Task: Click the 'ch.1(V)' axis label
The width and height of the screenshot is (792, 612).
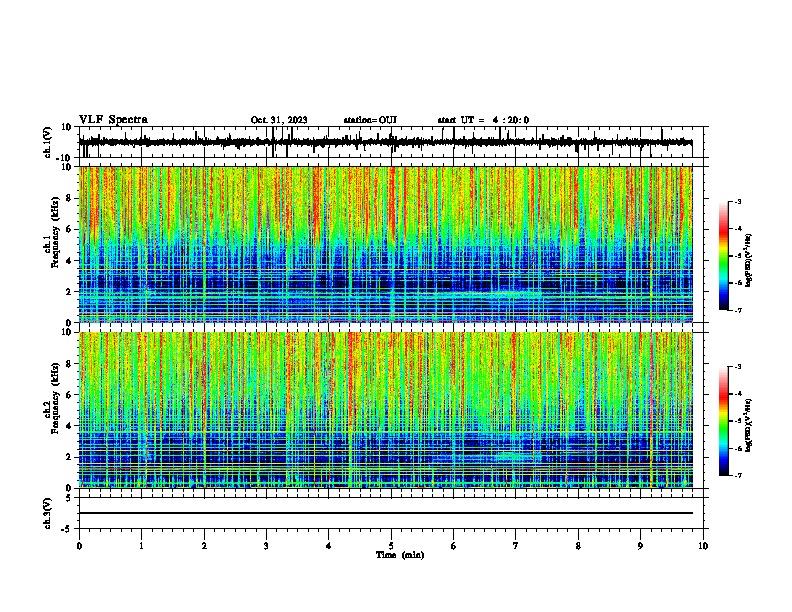Action: 48,142
